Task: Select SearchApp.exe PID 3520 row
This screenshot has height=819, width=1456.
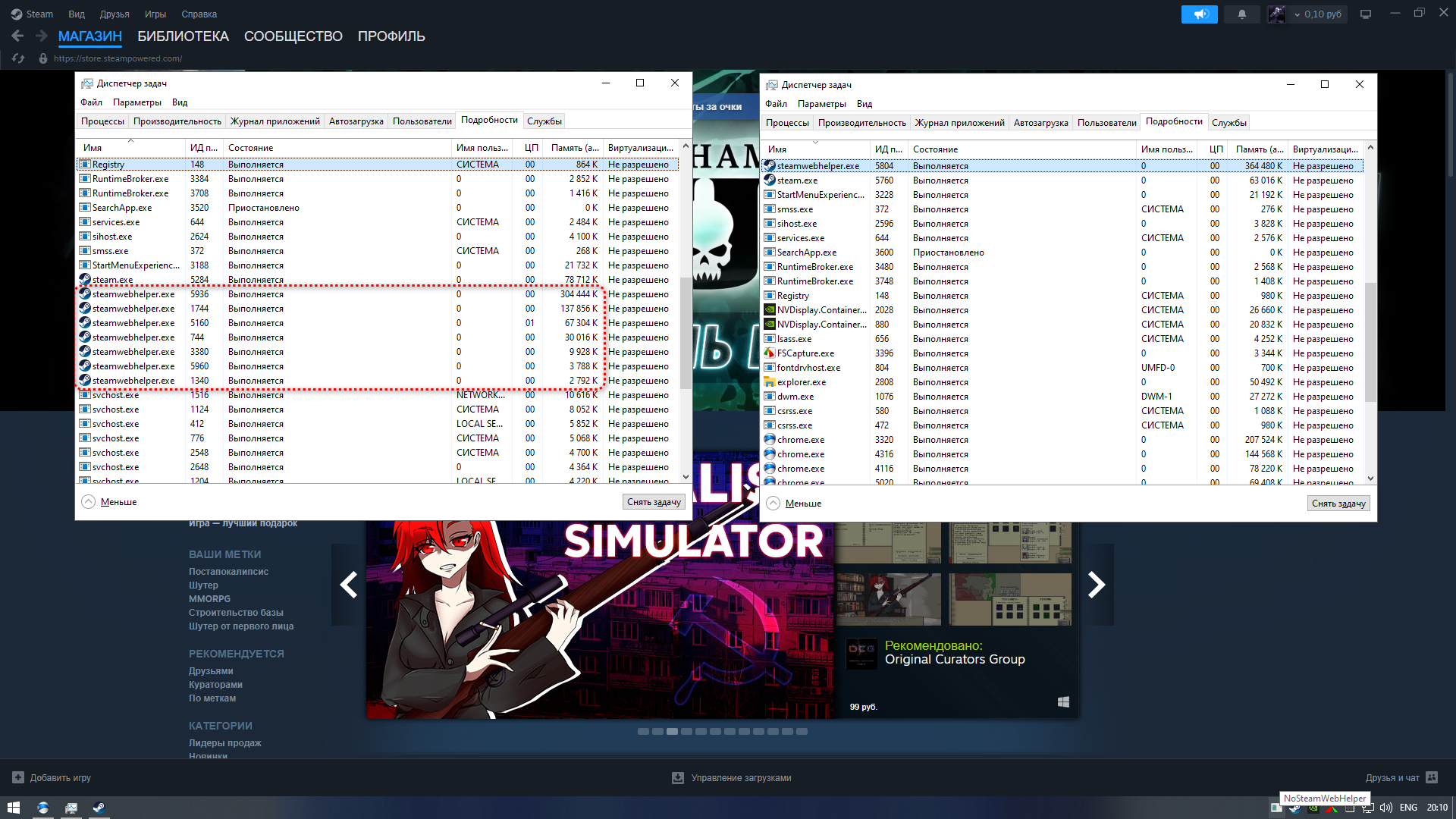Action: point(378,208)
